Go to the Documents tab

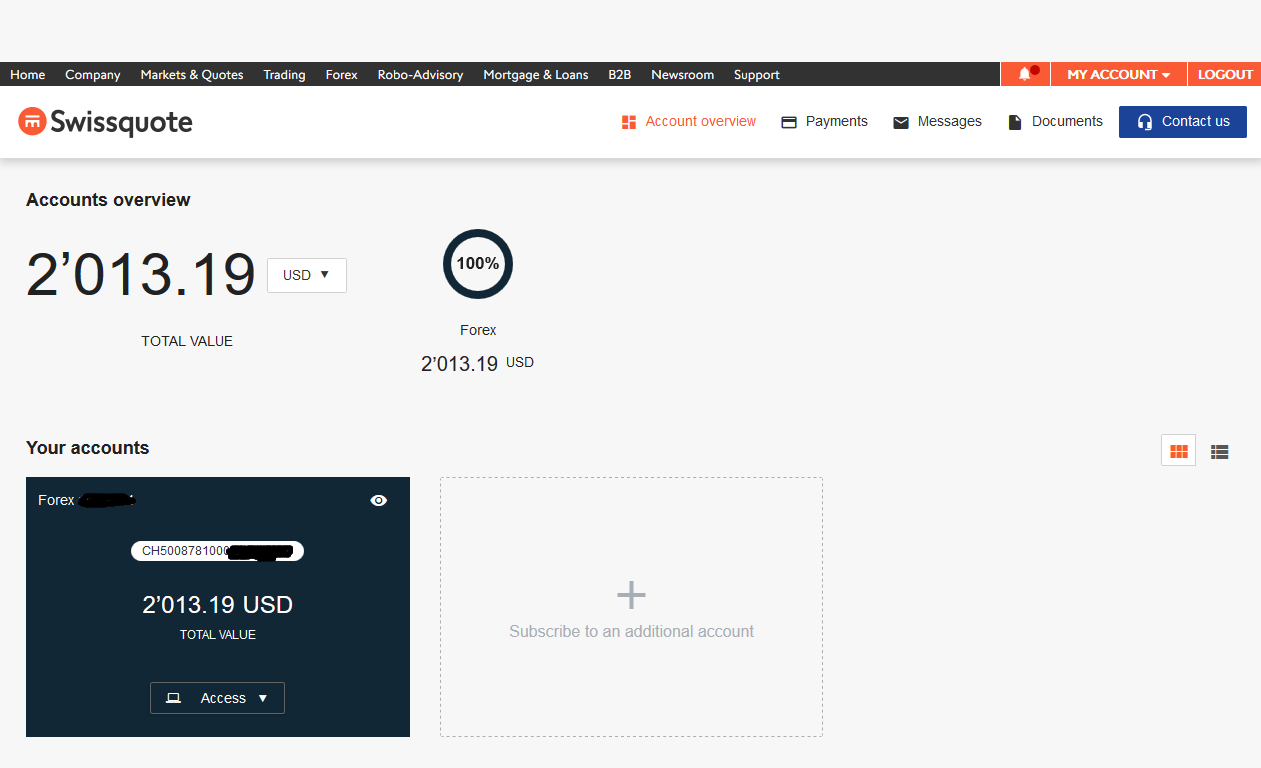pyautogui.click(x=1055, y=122)
